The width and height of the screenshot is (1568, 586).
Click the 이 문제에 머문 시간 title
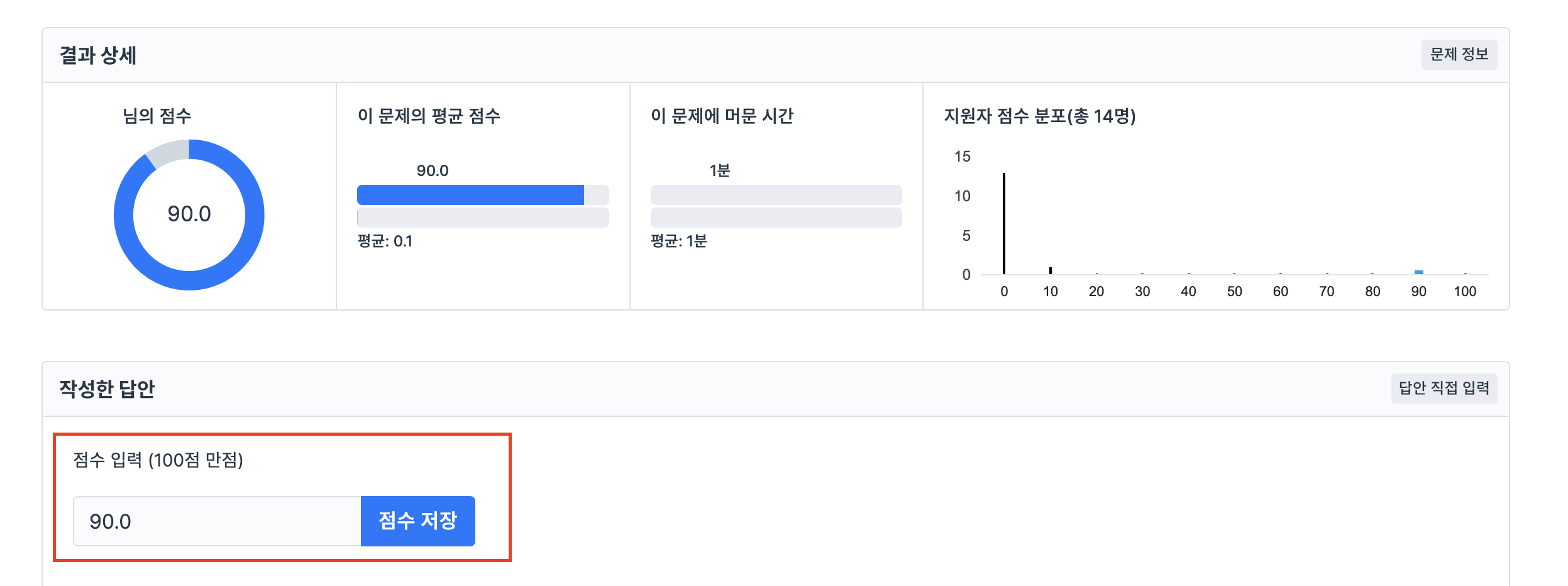(x=722, y=116)
